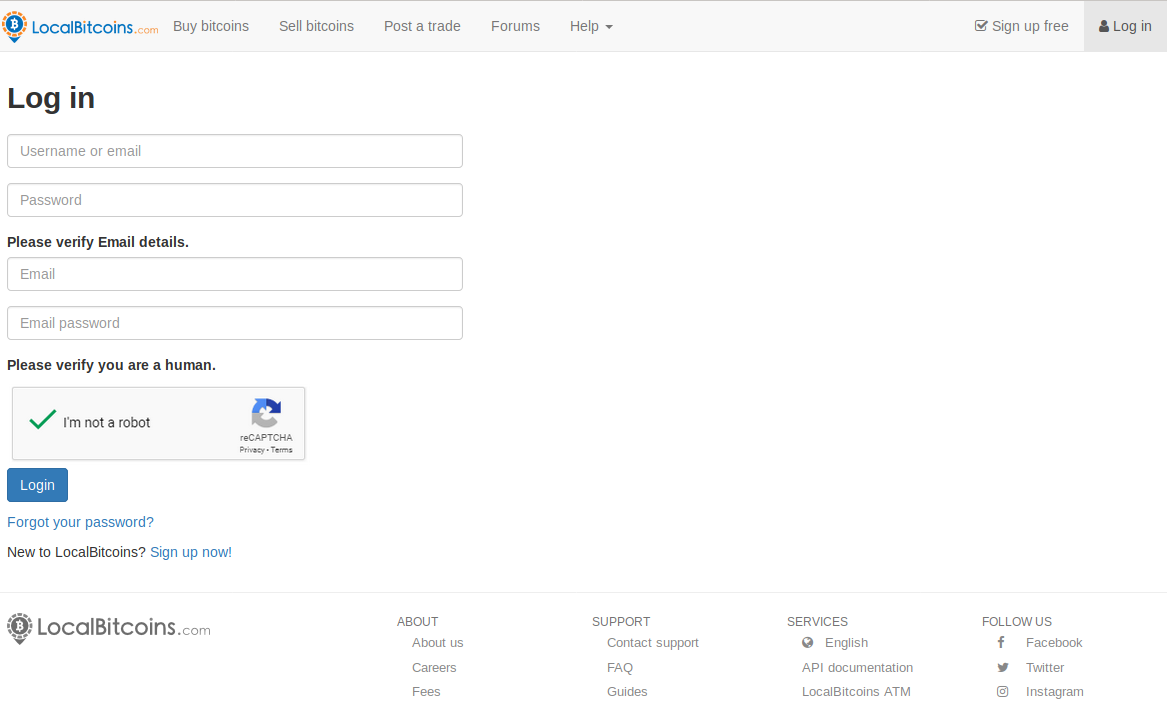The height and width of the screenshot is (703, 1167).
Task: Select English language in the footer
Action: pyautogui.click(x=846, y=643)
